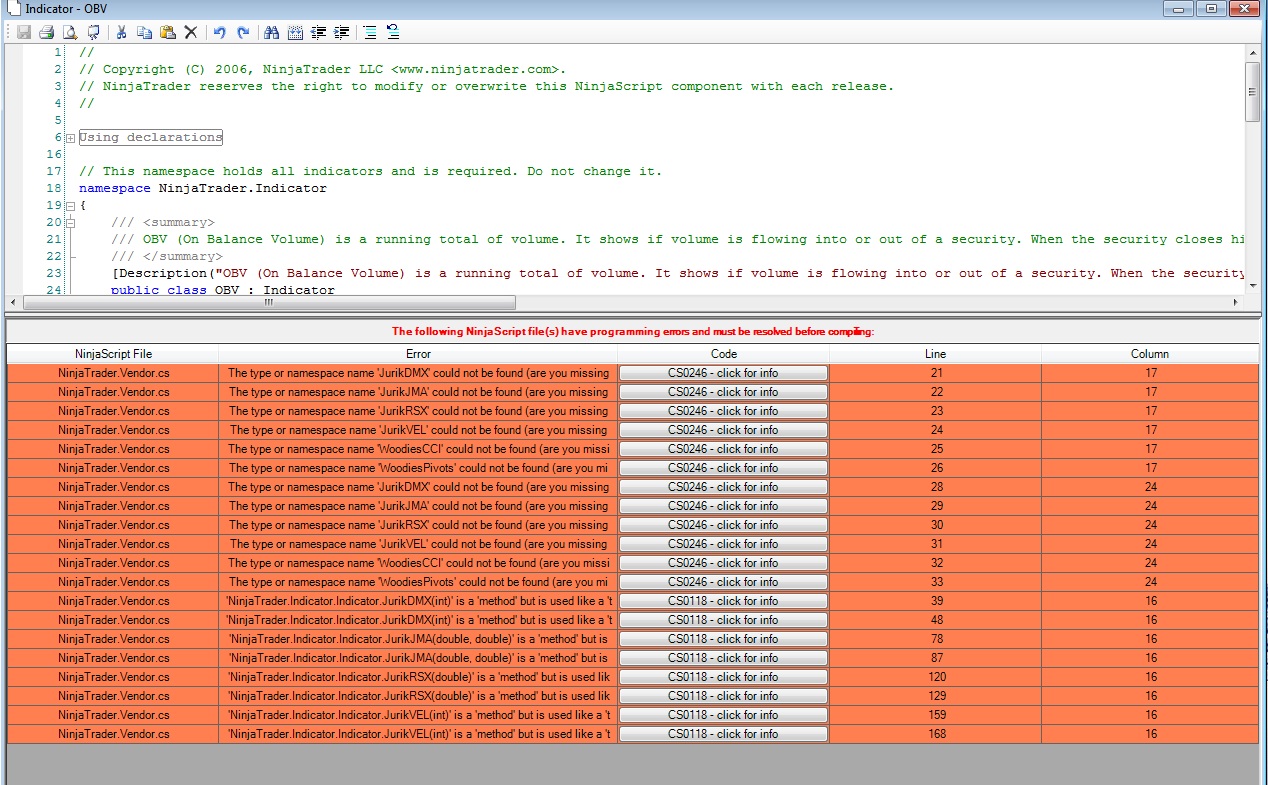
Task: Click the Cut scissors icon
Action: (121, 32)
